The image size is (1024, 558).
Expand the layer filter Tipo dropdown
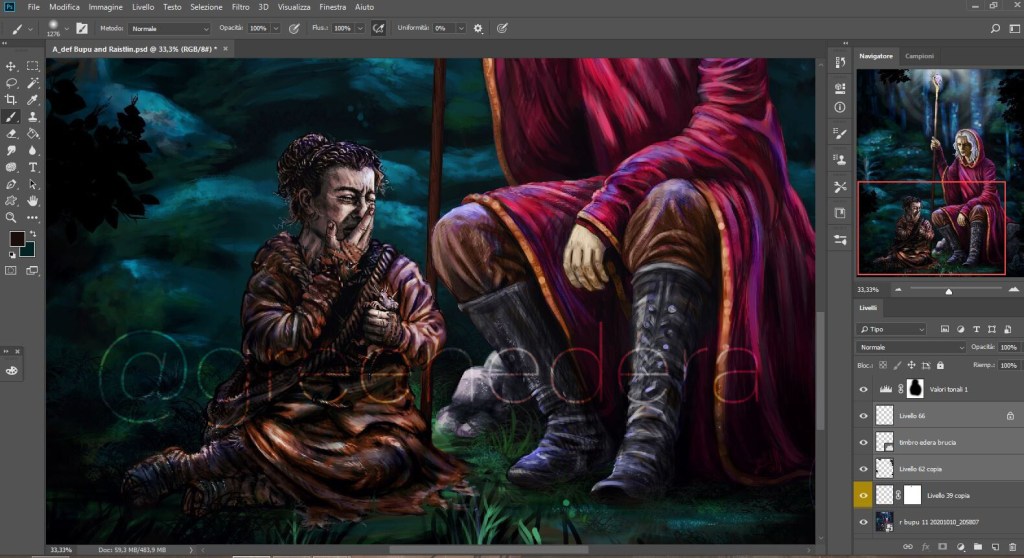[892, 329]
